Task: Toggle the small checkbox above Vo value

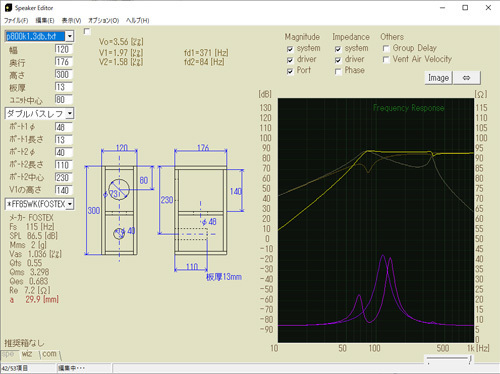Action: [87, 31]
